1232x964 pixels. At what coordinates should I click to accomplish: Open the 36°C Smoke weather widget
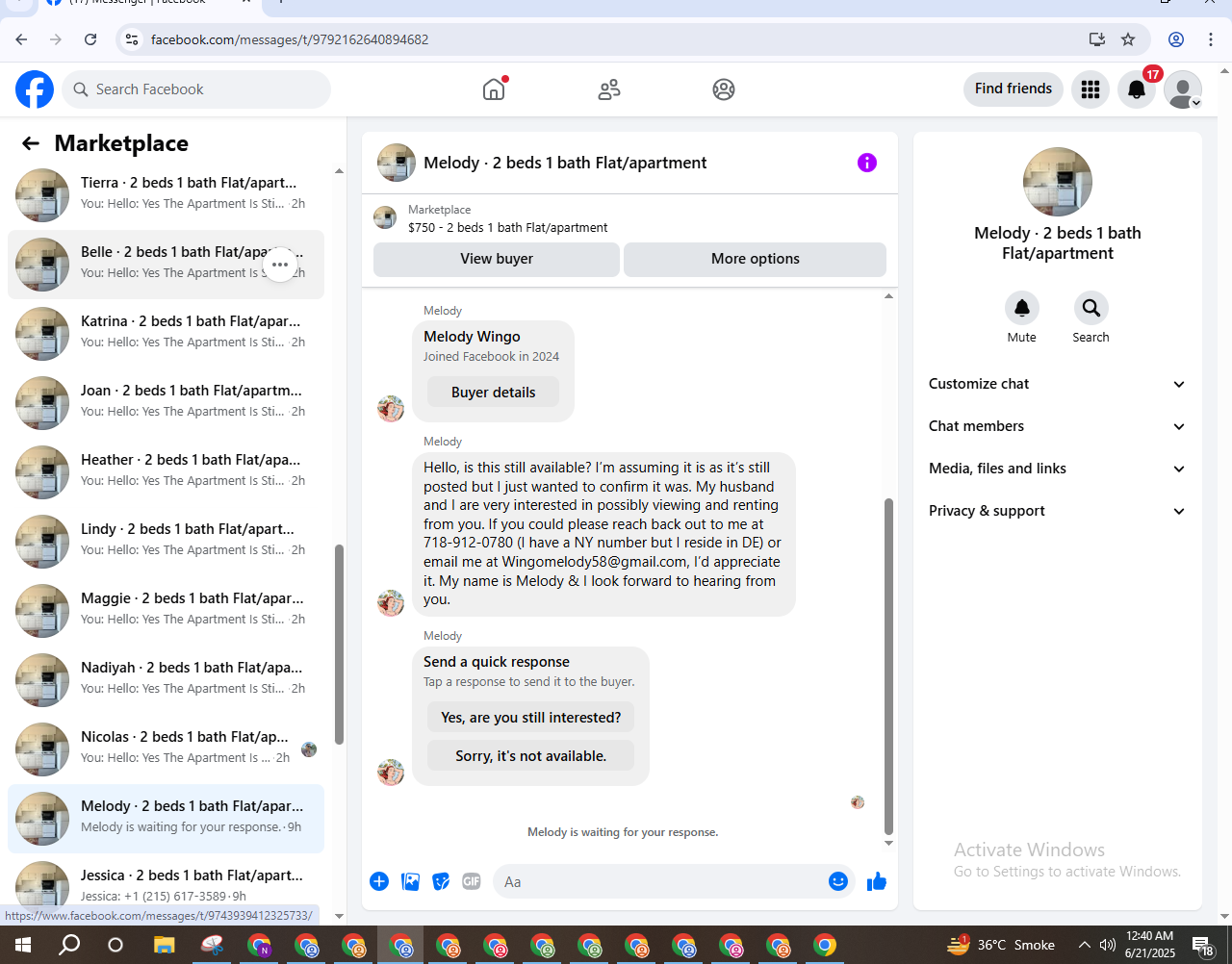(1001, 945)
